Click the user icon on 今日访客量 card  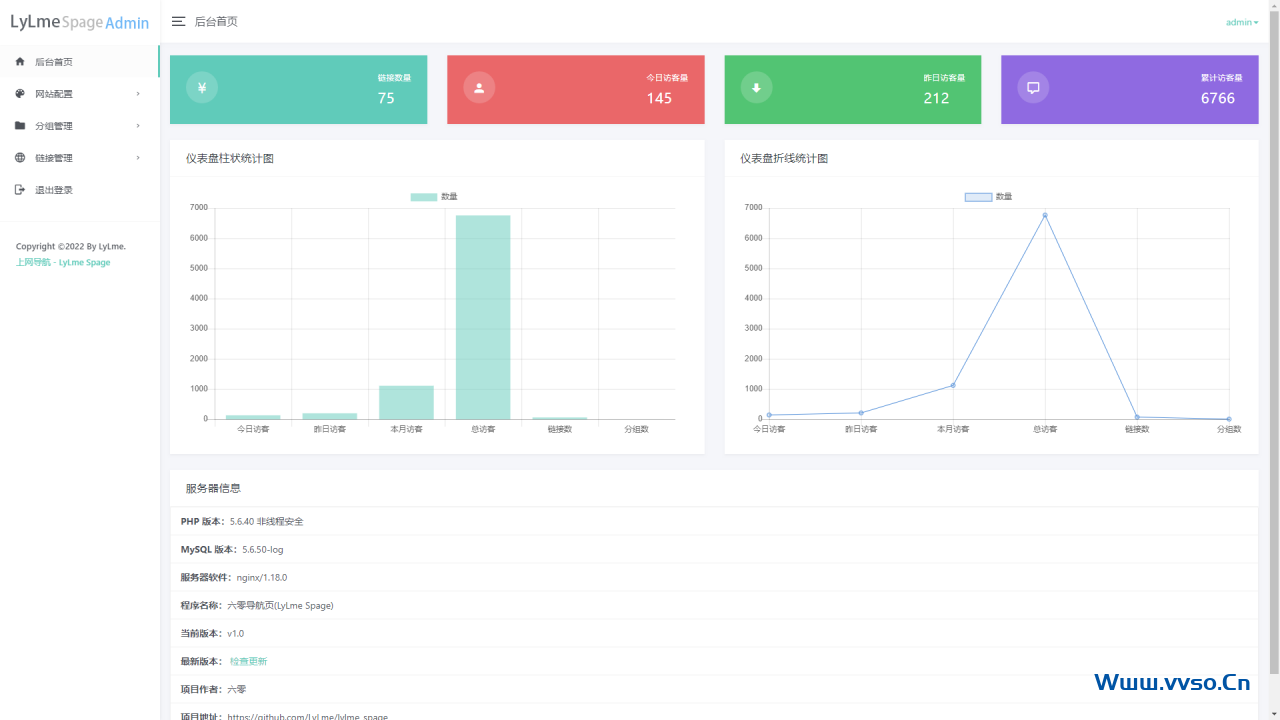479,88
